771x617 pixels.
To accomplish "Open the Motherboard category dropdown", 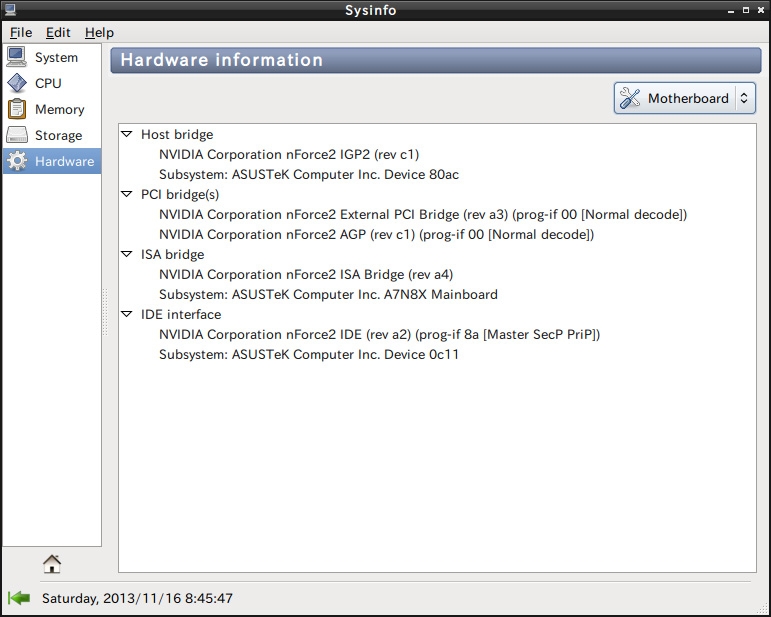I will point(684,98).
